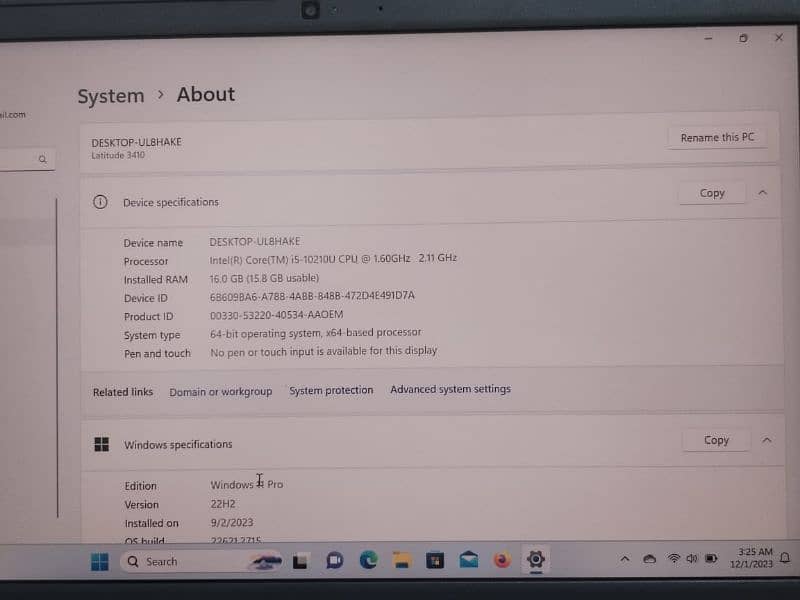Click the Settings sidebar scrollbar

[x=57, y=358]
